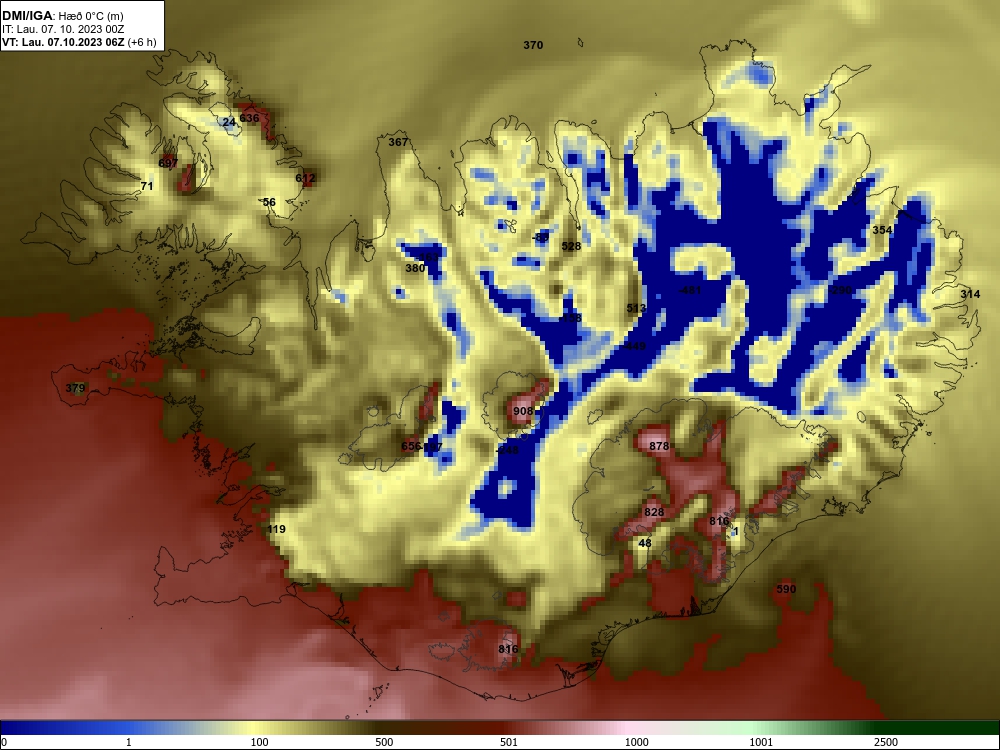Click the 1000 label on the colour scale
The width and height of the screenshot is (1000, 750).
636,742
